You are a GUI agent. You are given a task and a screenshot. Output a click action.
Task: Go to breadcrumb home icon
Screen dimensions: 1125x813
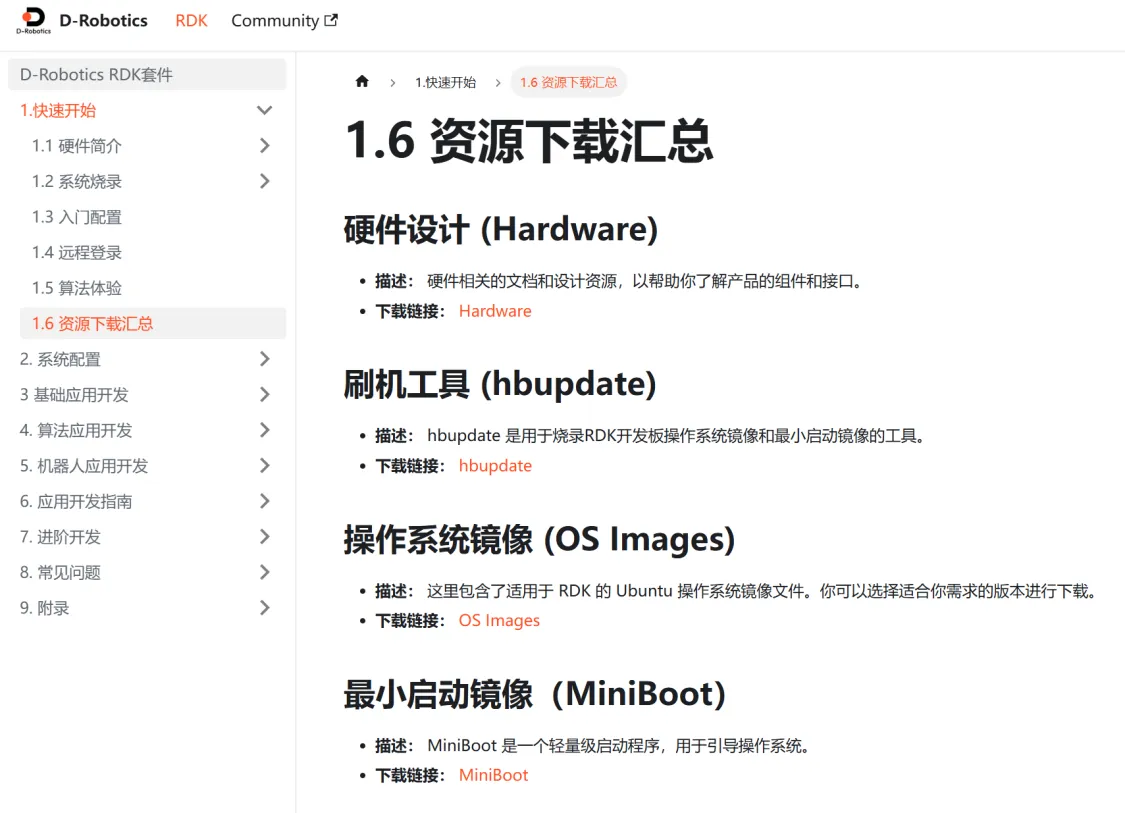[x=362, y=82]
